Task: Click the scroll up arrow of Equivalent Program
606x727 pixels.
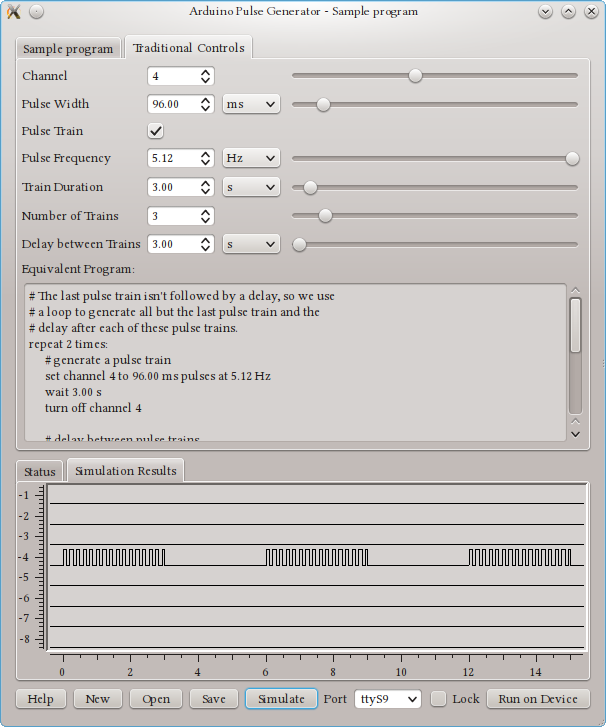Action: click(x=575, y=290)
